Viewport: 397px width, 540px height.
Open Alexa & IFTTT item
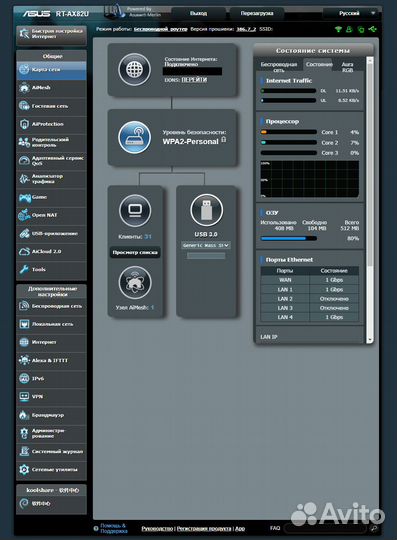[51, 361]
